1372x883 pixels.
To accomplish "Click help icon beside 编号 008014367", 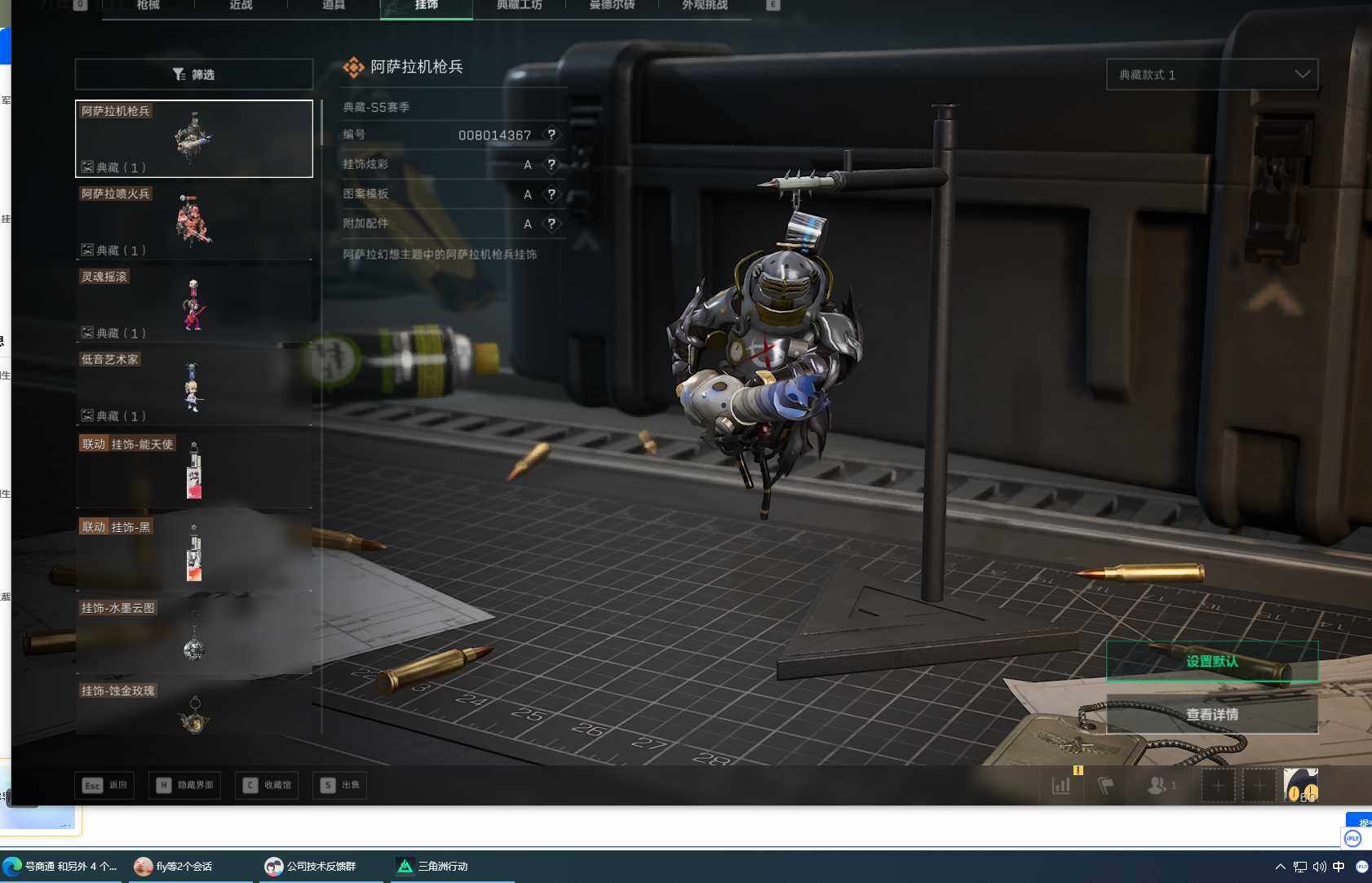I will (551, 135).
